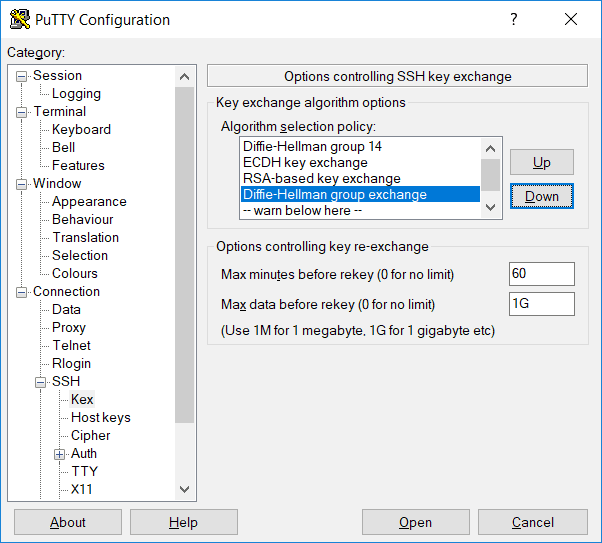The image size is (602, 543).
Task: Select the Cipher category under SSH
Action: click(x=90, y=435)
